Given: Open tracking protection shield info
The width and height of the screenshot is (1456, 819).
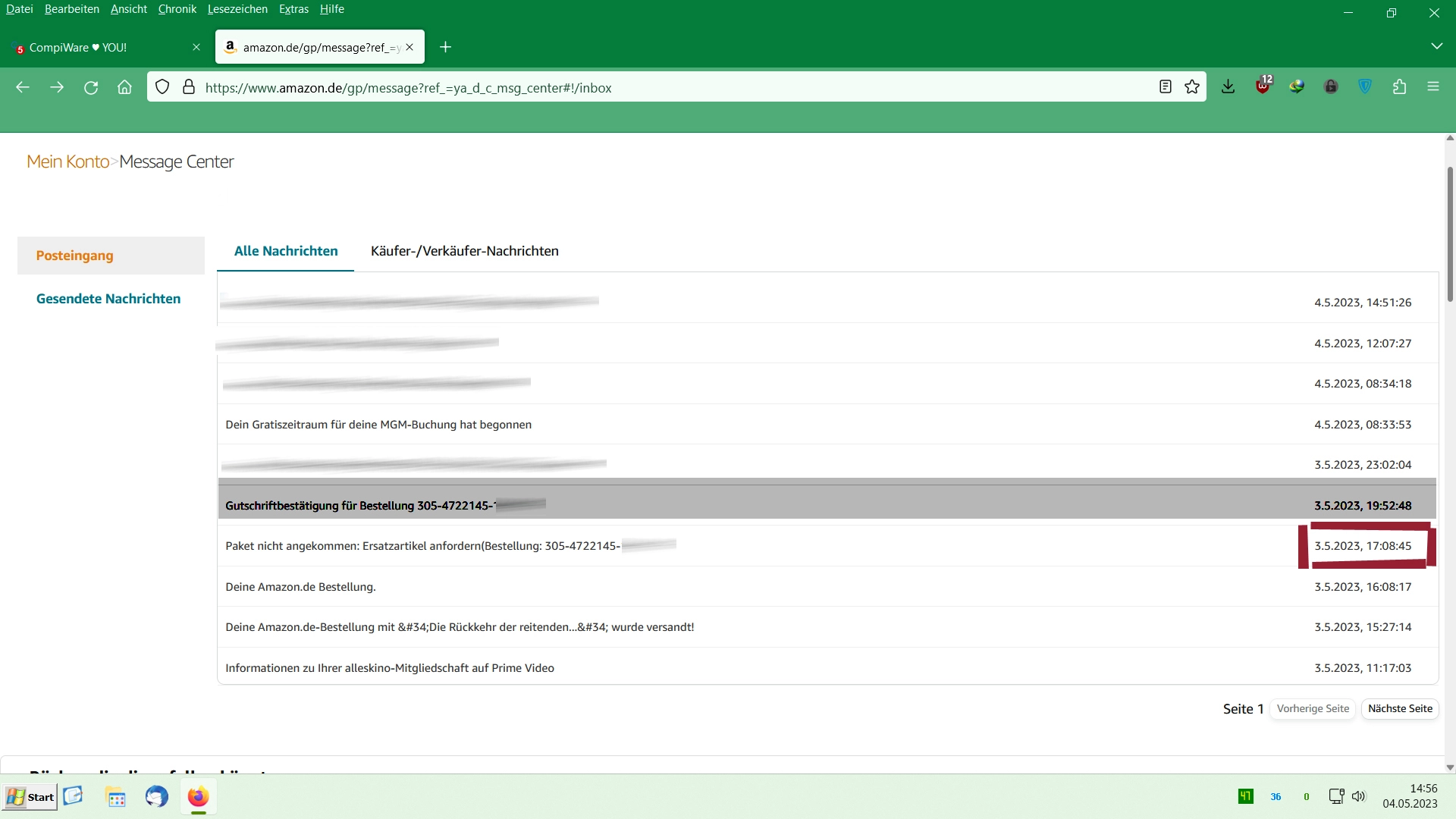Looking at the screenshot, I should point(162,87).
